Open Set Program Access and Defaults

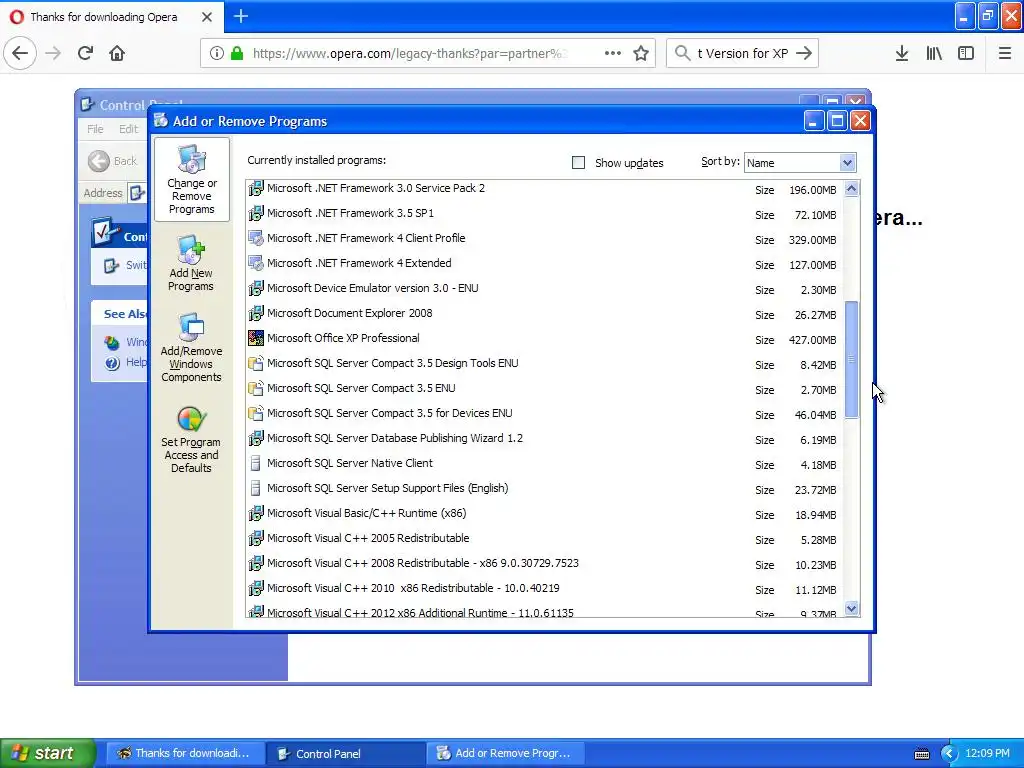(191, 440)
